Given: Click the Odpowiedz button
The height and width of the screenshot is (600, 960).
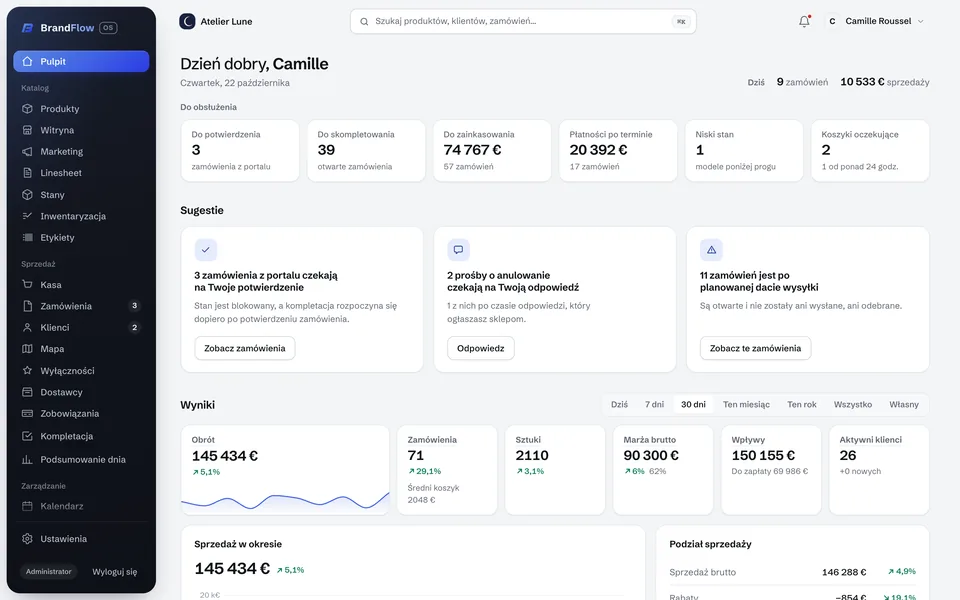Looking at the screenshot, I should pos(481,348).
